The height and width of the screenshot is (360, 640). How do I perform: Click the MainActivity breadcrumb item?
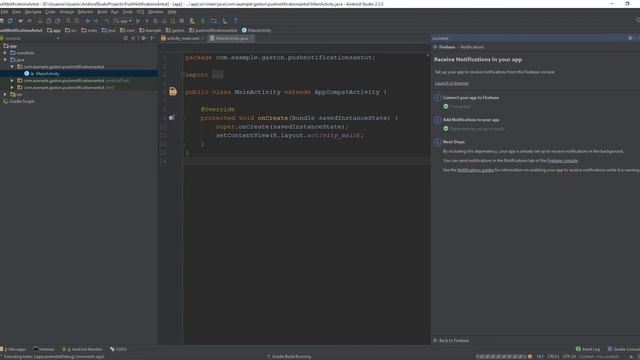256,30
